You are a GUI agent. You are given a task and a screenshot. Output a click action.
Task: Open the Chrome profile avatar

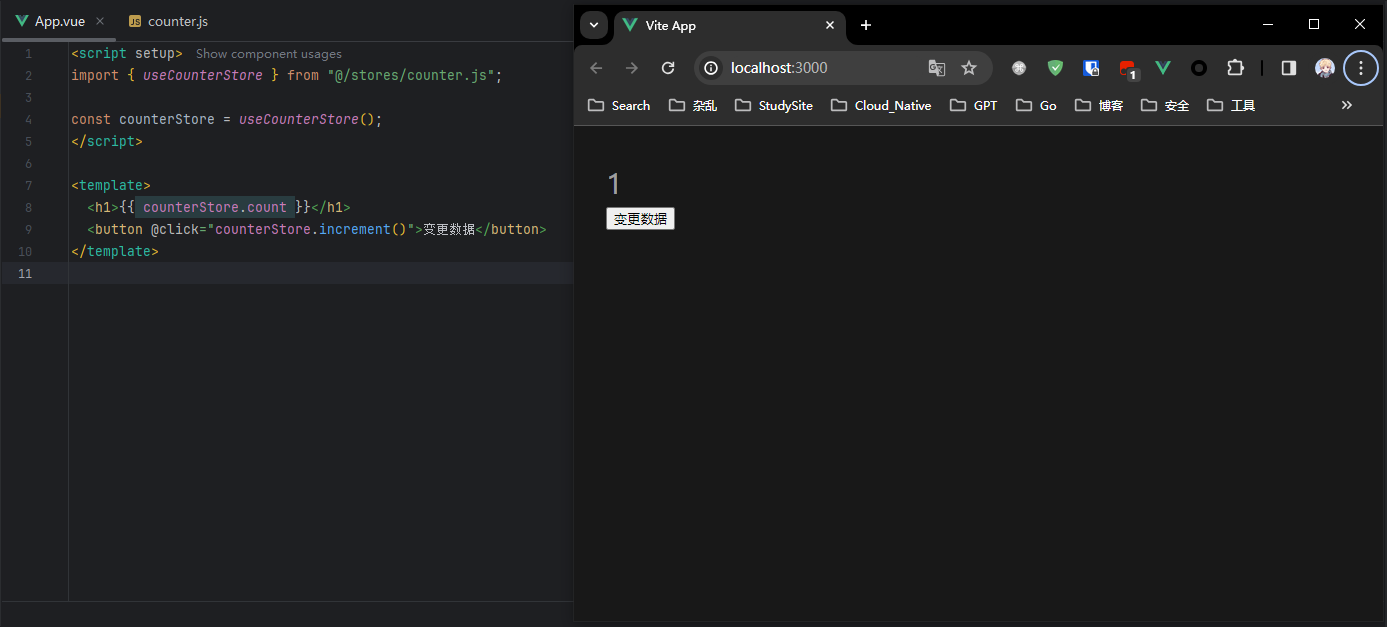[1325, 68]
